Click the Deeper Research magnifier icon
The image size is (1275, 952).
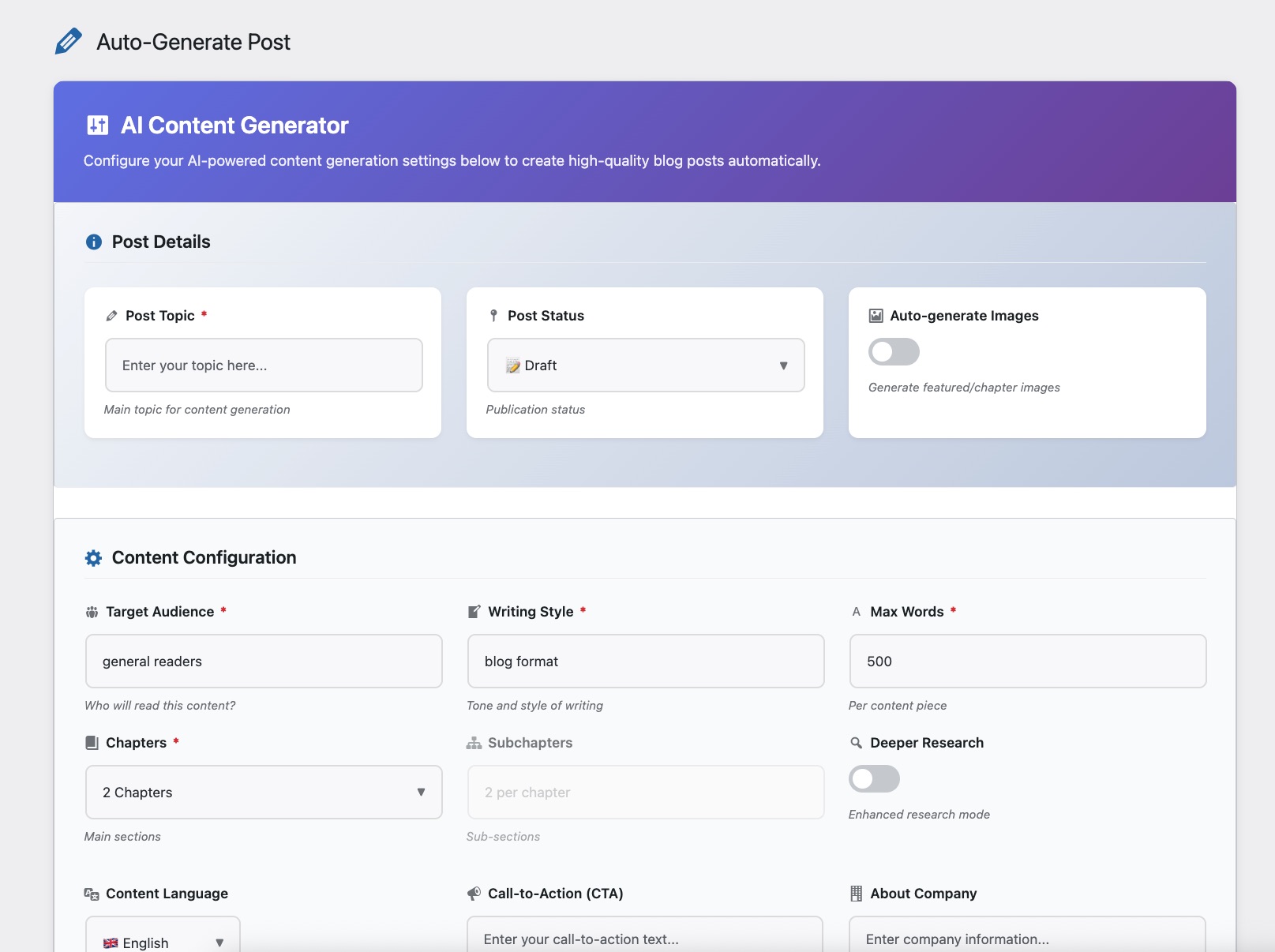tap(856, 743)
